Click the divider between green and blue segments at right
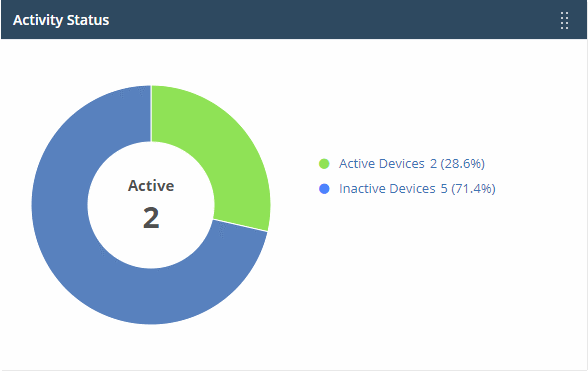This screenshot has height=371, width=588. click(x=240, y=225)
